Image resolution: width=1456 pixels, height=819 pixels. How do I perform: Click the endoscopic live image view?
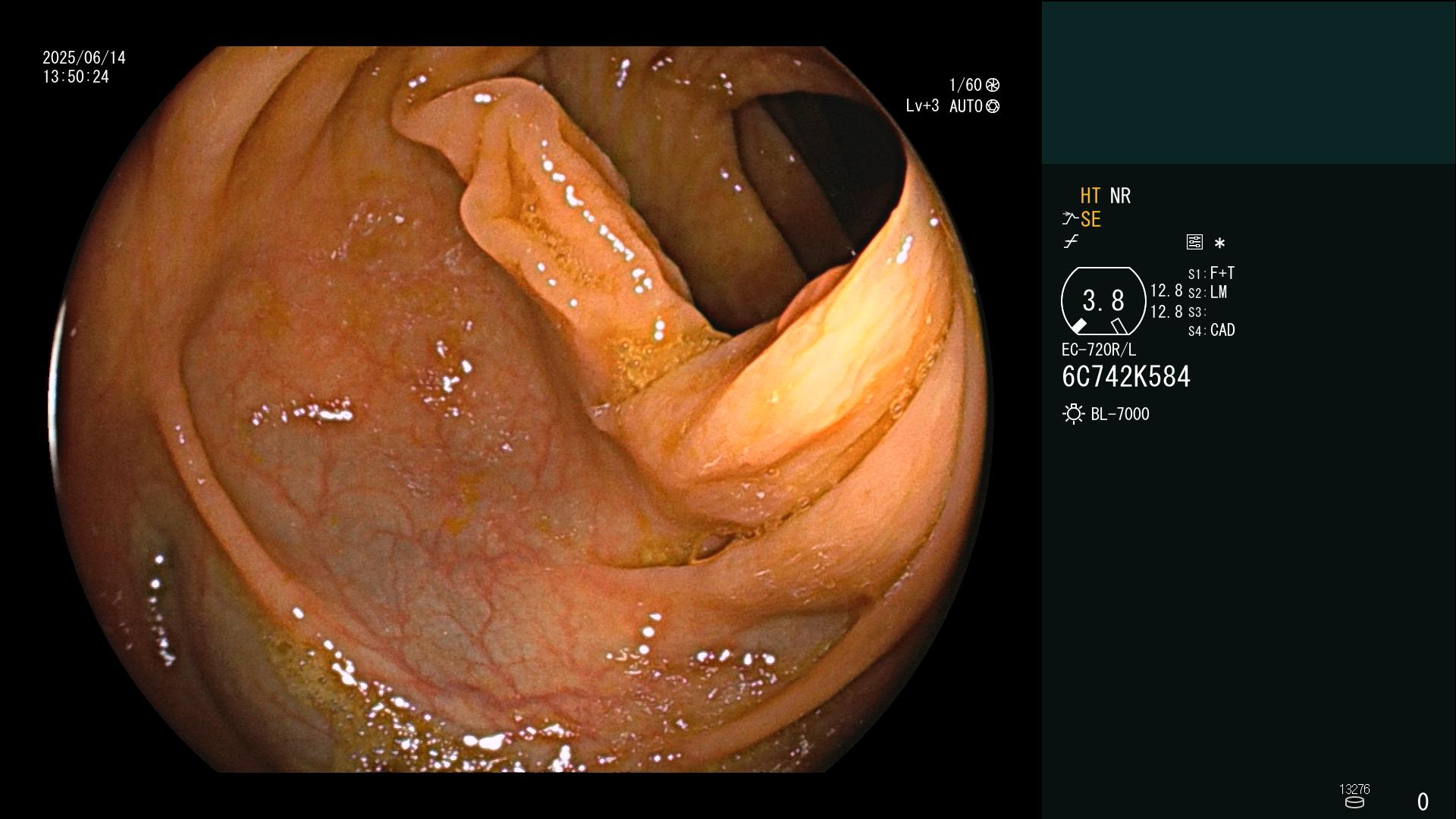522,409
